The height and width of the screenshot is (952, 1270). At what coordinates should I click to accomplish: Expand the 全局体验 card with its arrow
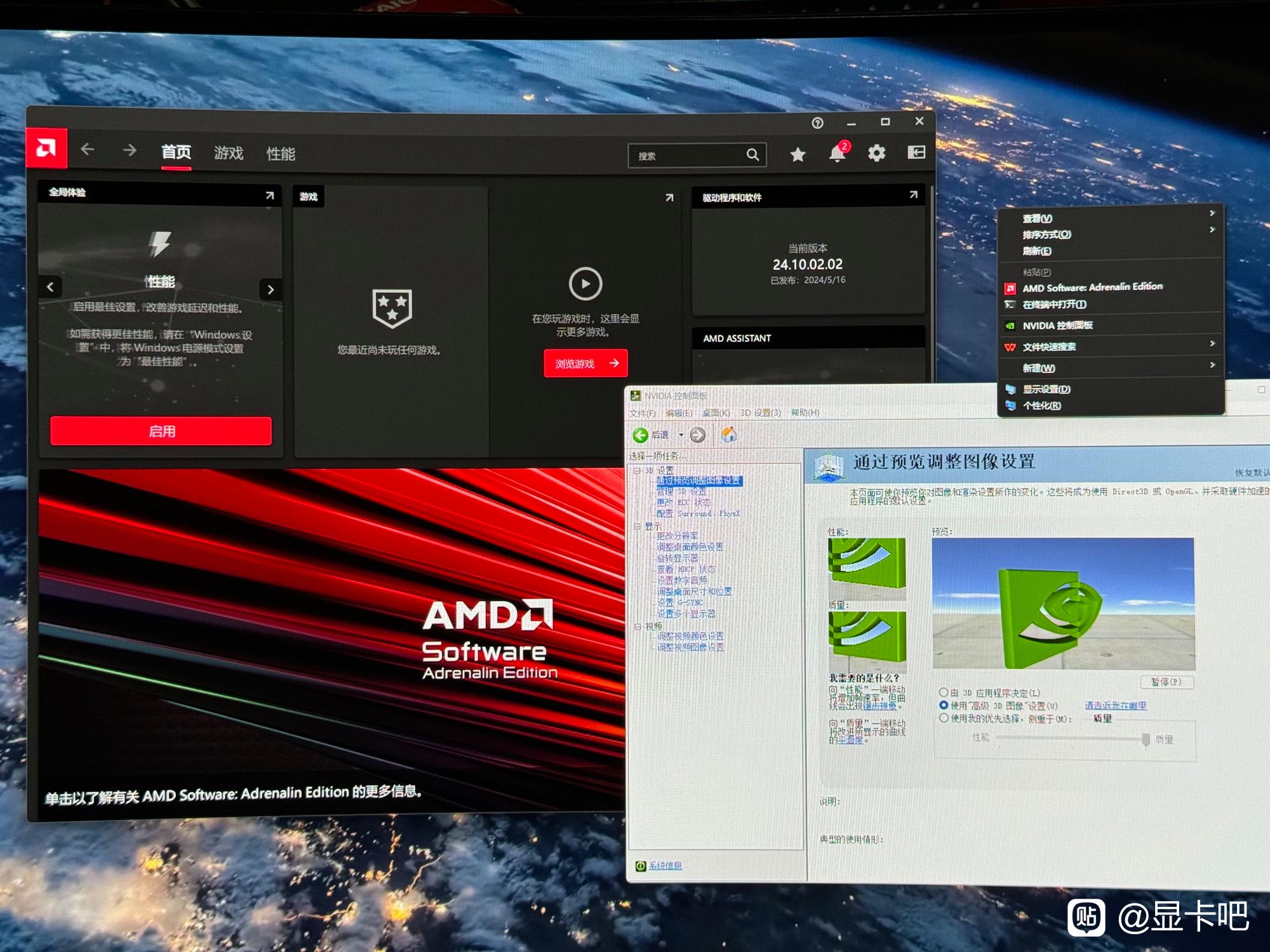tap(270, 195)
